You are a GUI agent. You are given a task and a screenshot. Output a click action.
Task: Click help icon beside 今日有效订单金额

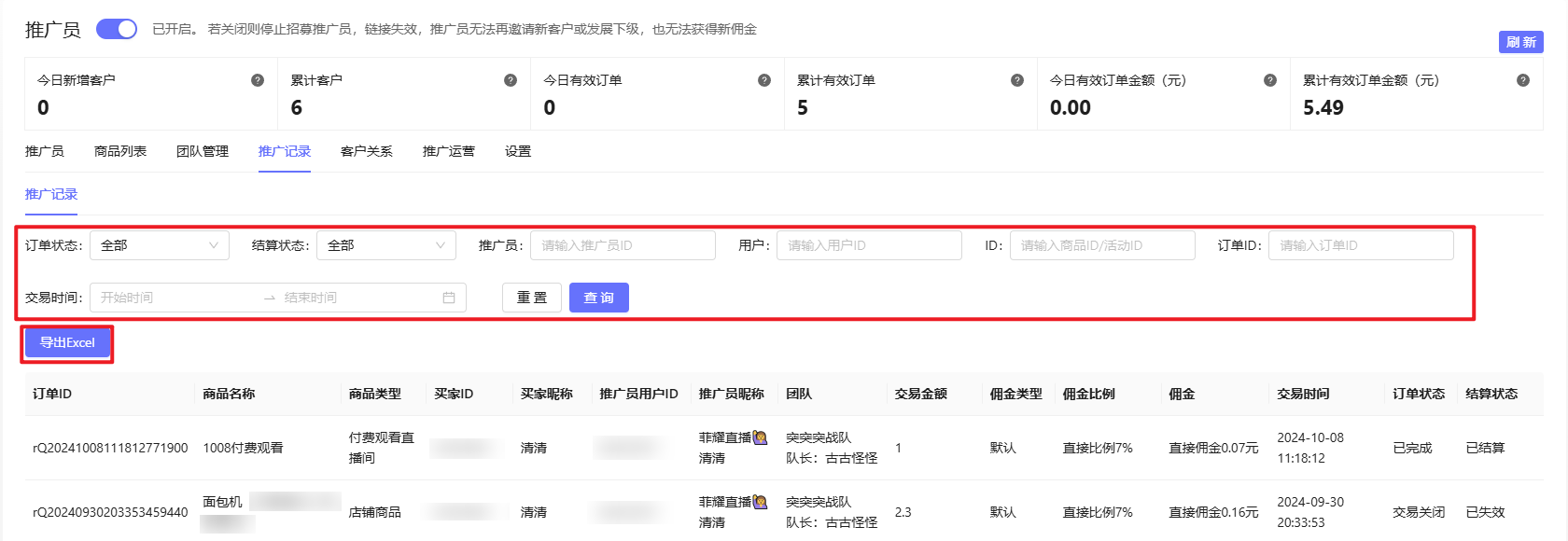point(1270,80)
